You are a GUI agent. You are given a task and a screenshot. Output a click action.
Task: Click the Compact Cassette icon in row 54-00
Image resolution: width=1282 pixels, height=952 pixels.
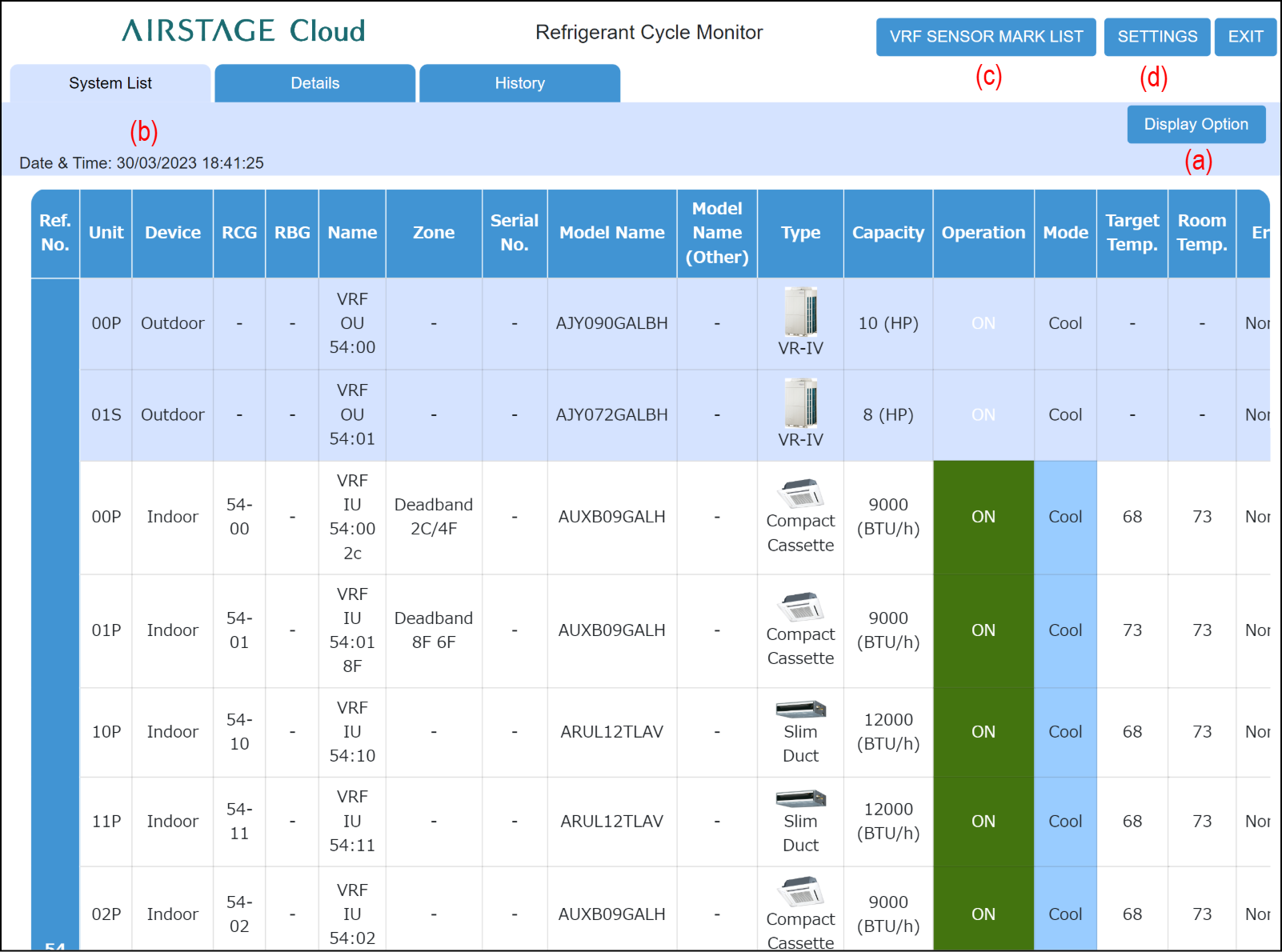tap(800, 494)
